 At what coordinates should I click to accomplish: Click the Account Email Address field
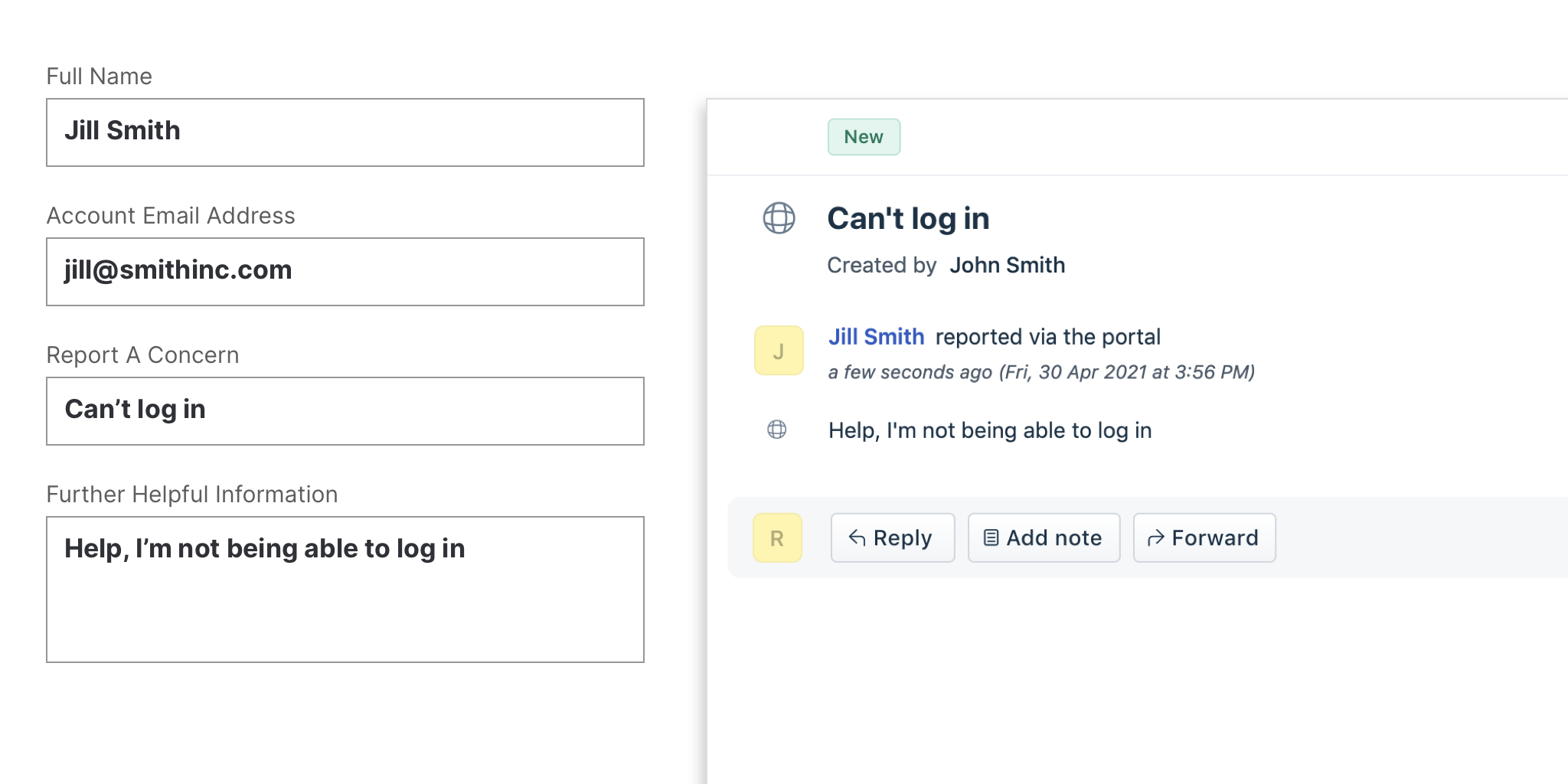click(x=345, y=272)
